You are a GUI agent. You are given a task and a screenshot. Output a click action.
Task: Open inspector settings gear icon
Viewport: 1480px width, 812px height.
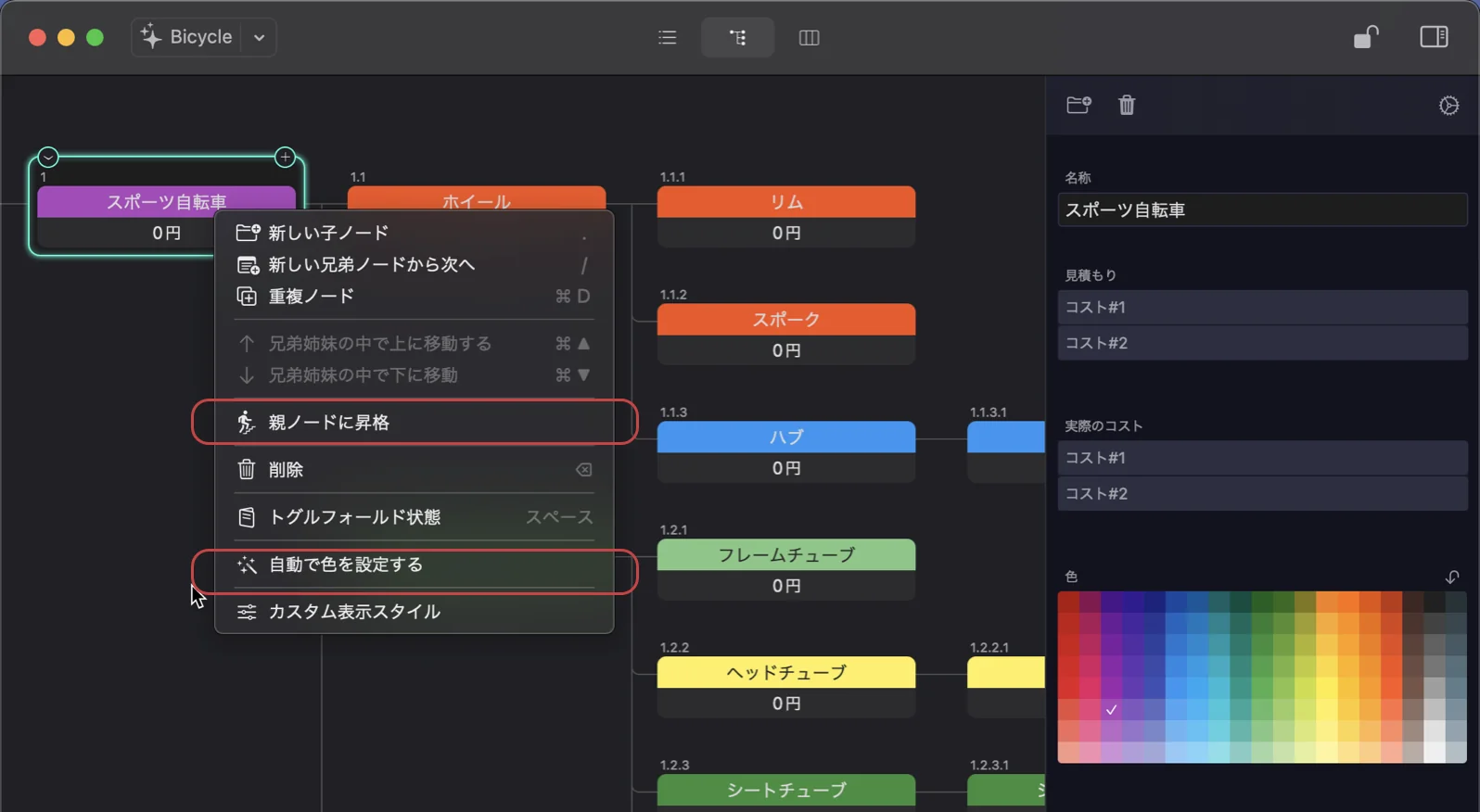pyautogui.click(x=1448, y=106)
